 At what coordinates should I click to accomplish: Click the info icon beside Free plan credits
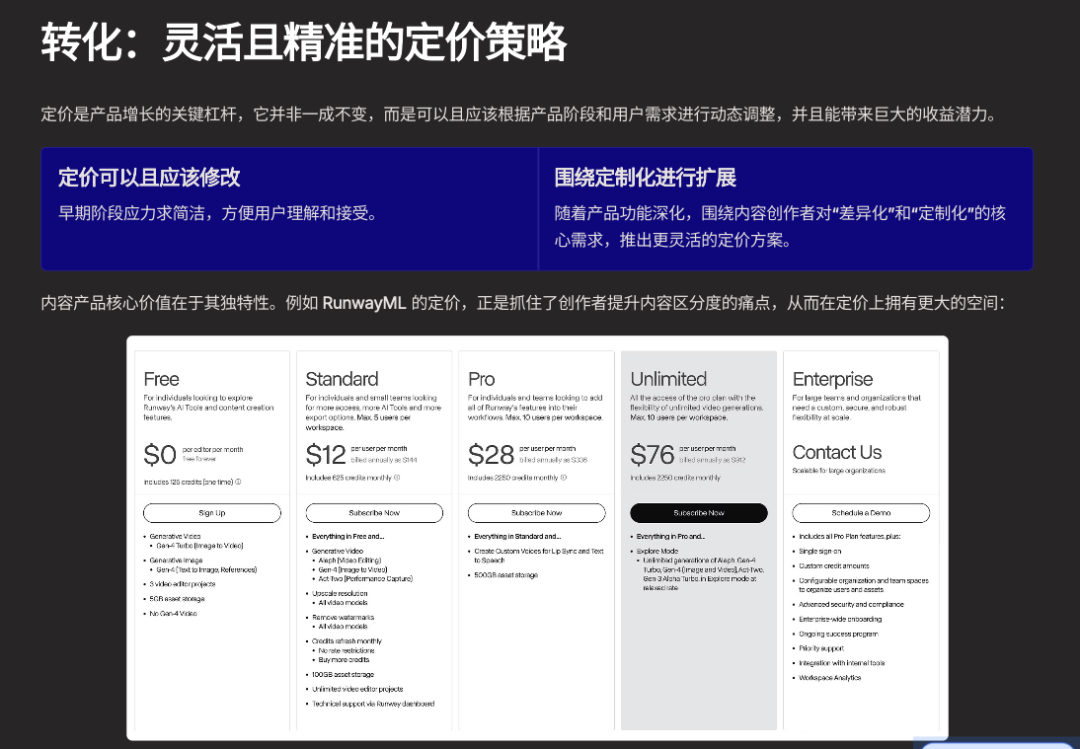pos(238,482)
